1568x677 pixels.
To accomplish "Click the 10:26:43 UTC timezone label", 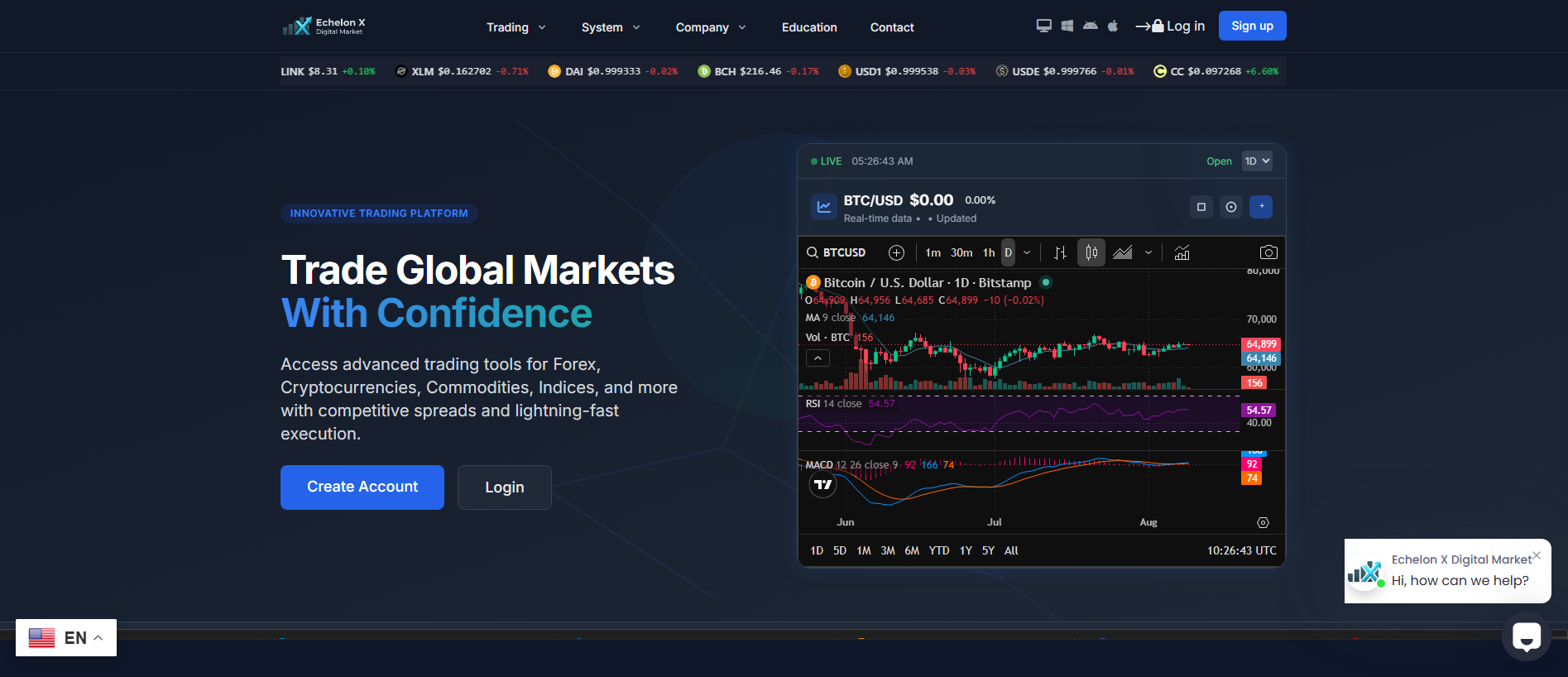I will click(1241, 550).
